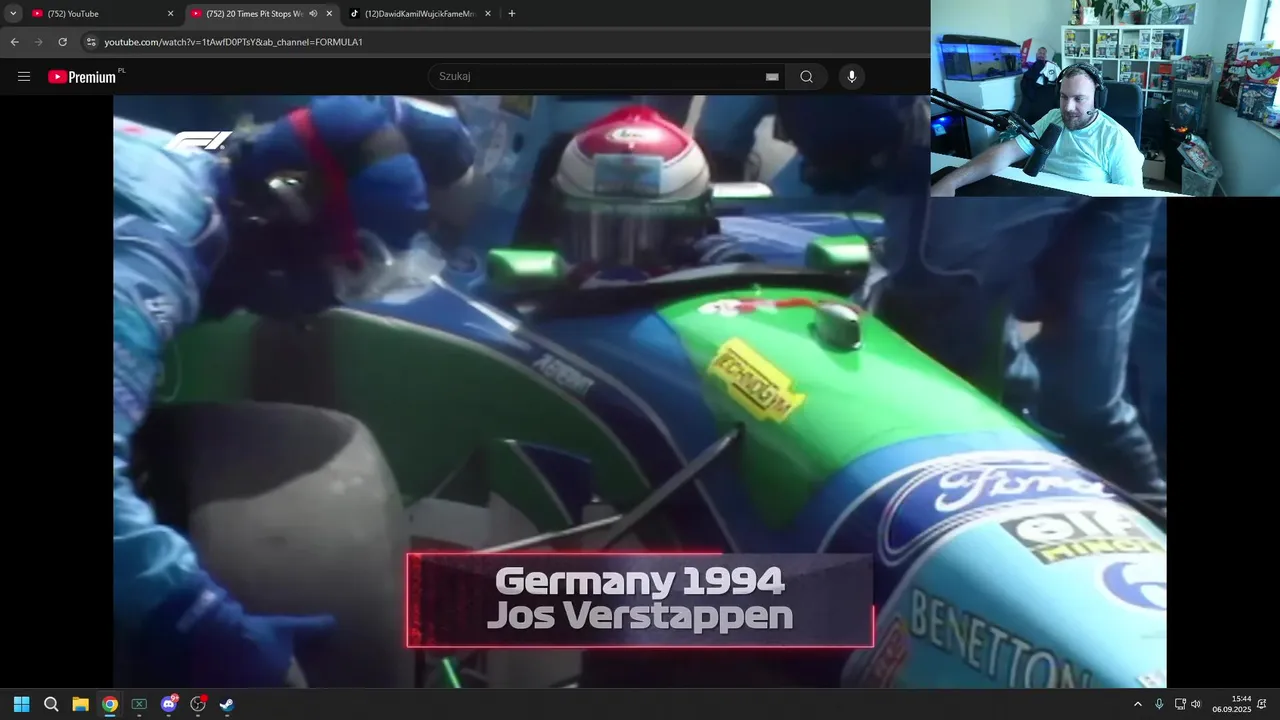Go forward to next page
The image size is (1280, 720).
[39, 42]
